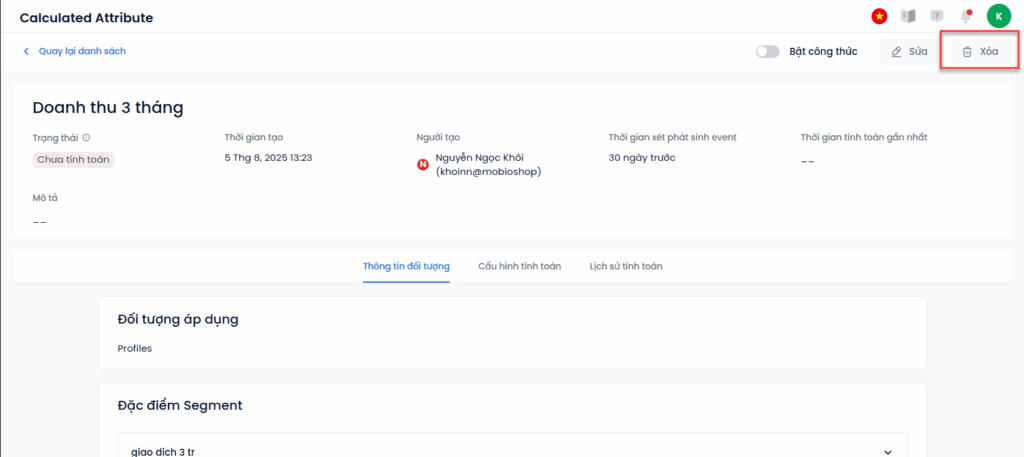The width and height of the screenshot is (1024, 457).
Task: Click the Chưa tính toán status badge
Action: (73, 159)
